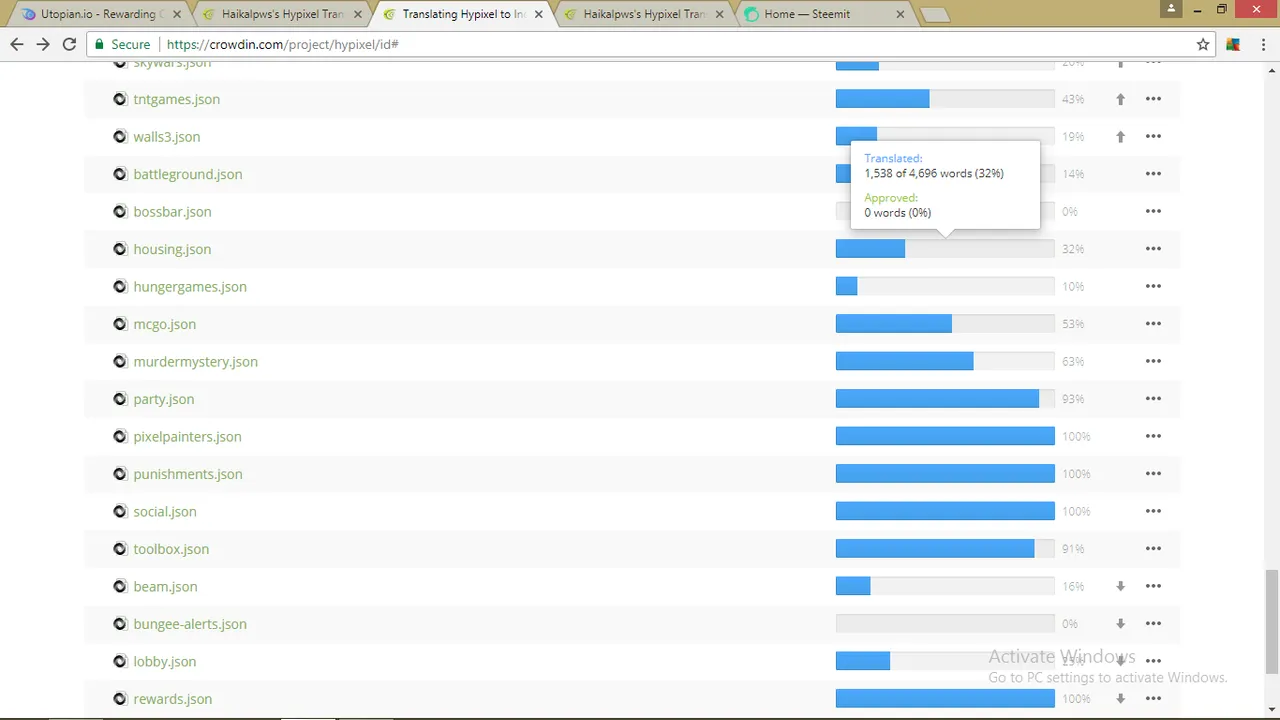Open the ellipsis menu for bungee-alerts.json
Image resolution: width=1280 pixels, height=720 pixels.
tap(1153, 624)
